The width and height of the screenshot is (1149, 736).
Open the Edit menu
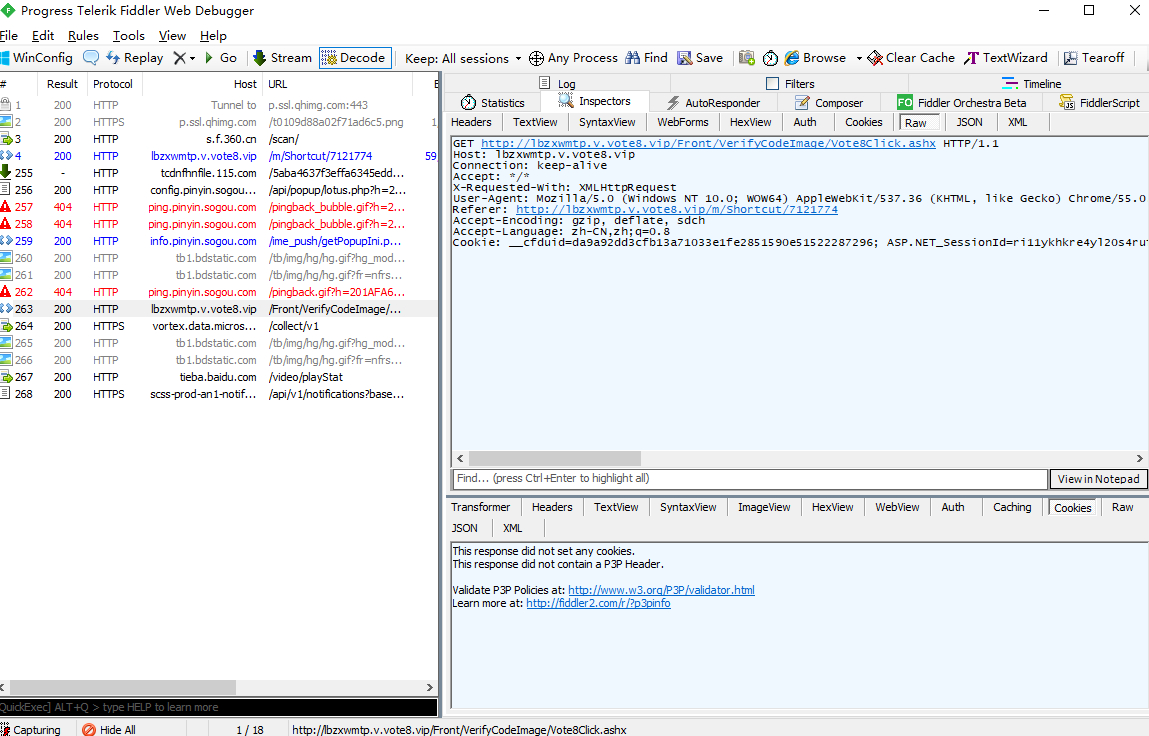pyautogui.click(x=43, y=36)
